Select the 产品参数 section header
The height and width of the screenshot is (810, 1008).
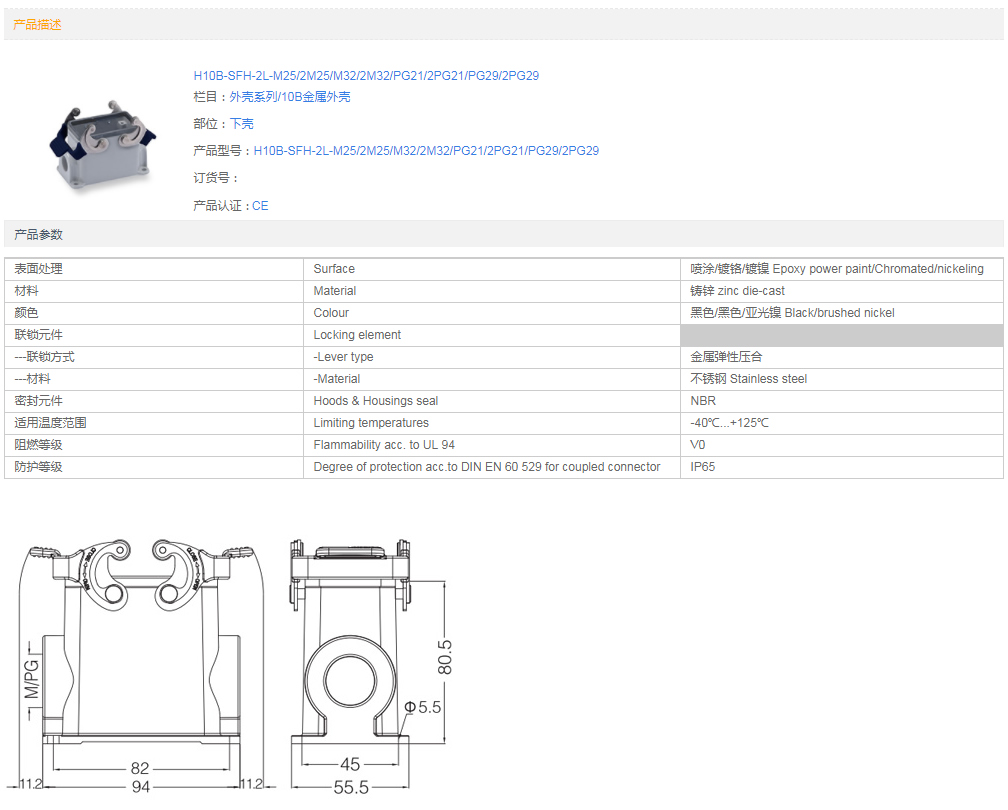(x=38, y=234)
